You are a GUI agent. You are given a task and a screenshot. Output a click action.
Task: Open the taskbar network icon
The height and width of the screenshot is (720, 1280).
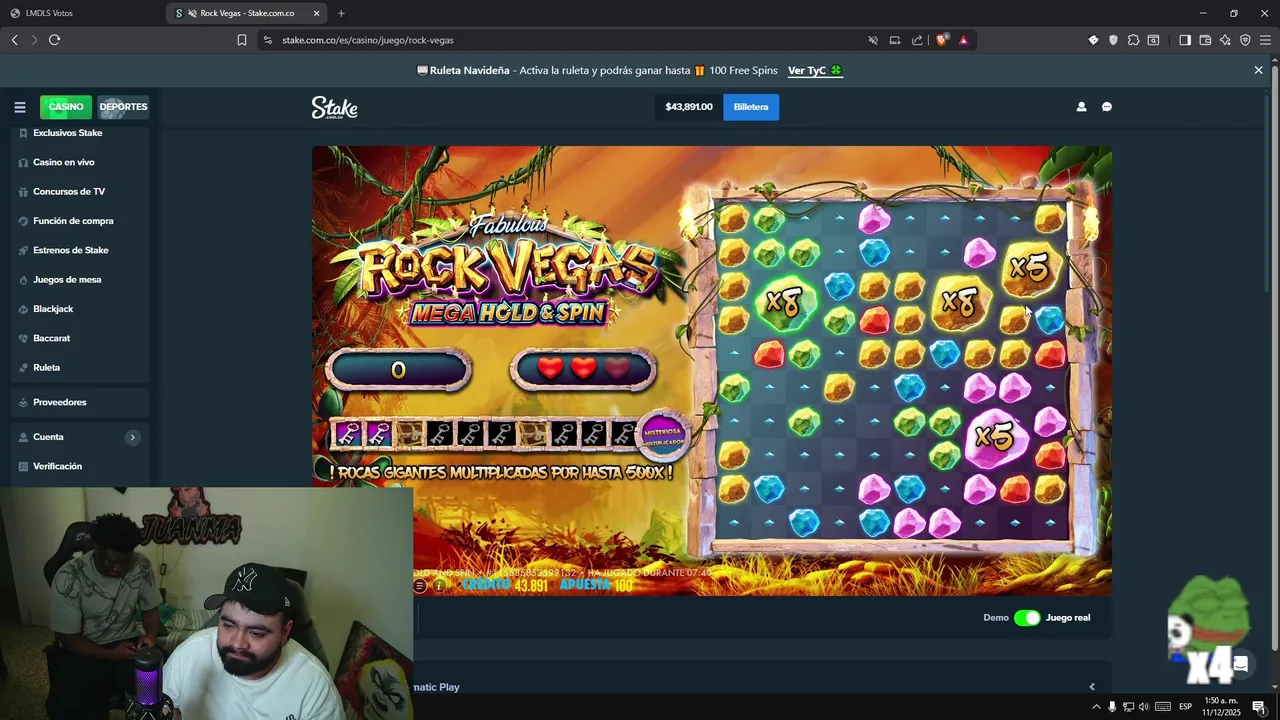click(1128, 707)
